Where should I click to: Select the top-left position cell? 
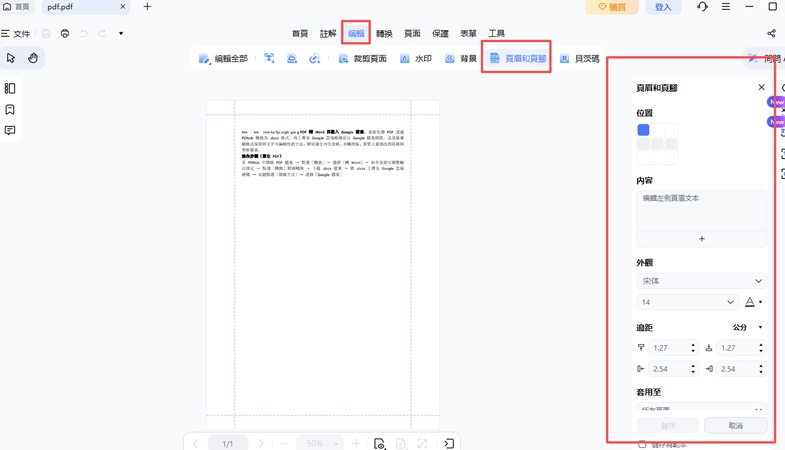click(x=643, y=130)
